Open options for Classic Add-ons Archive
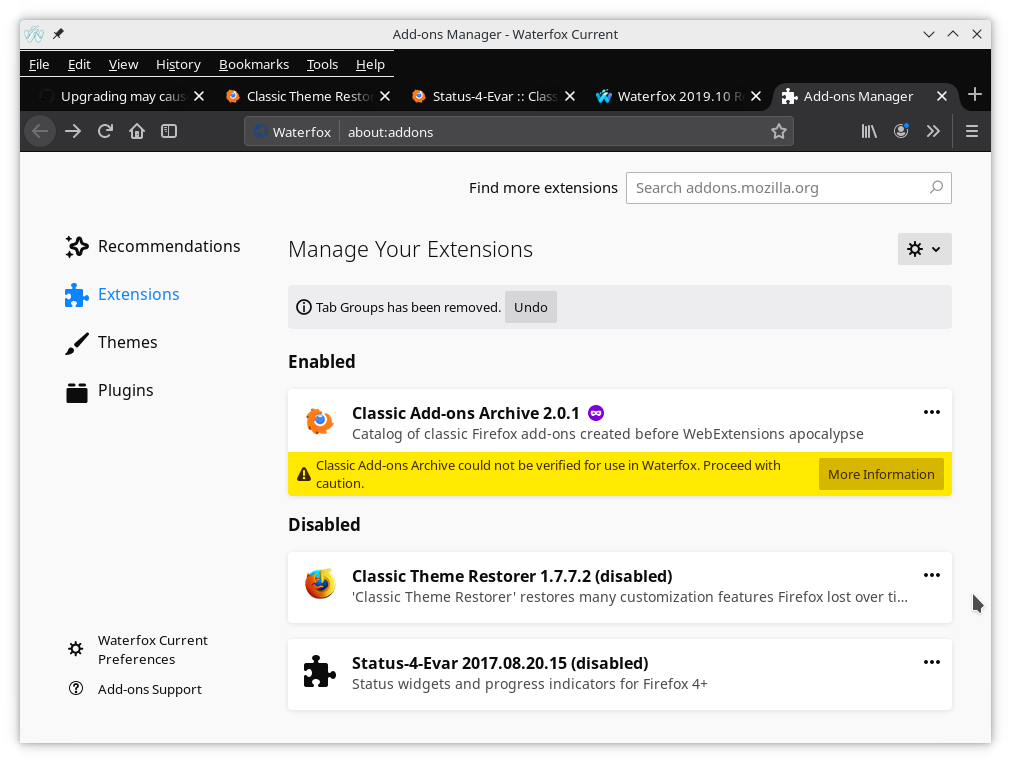The width and height of the screenshot is (1011, 763). coord(932,412)
